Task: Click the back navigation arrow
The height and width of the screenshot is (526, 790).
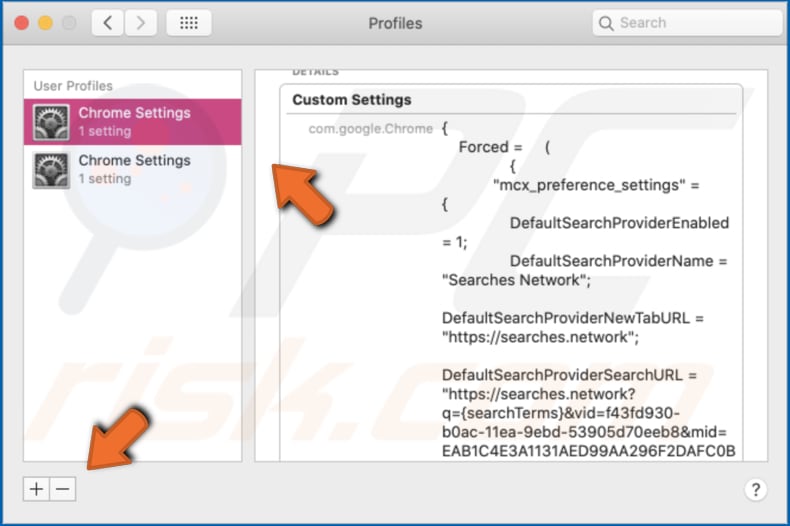Action: point(108,23)
